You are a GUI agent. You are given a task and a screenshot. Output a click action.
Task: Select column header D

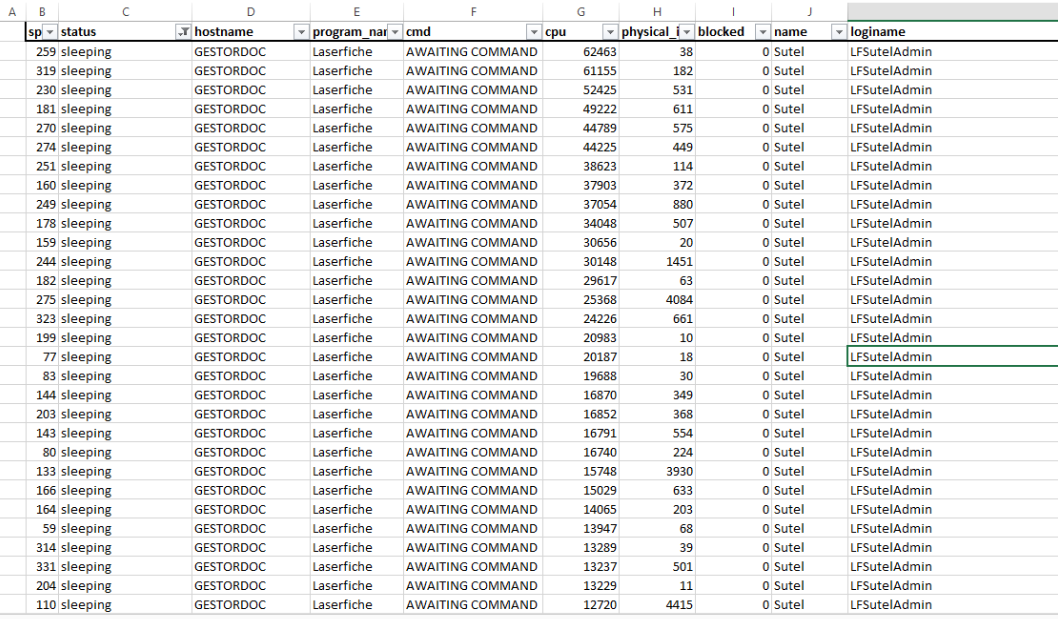[251, 11]
